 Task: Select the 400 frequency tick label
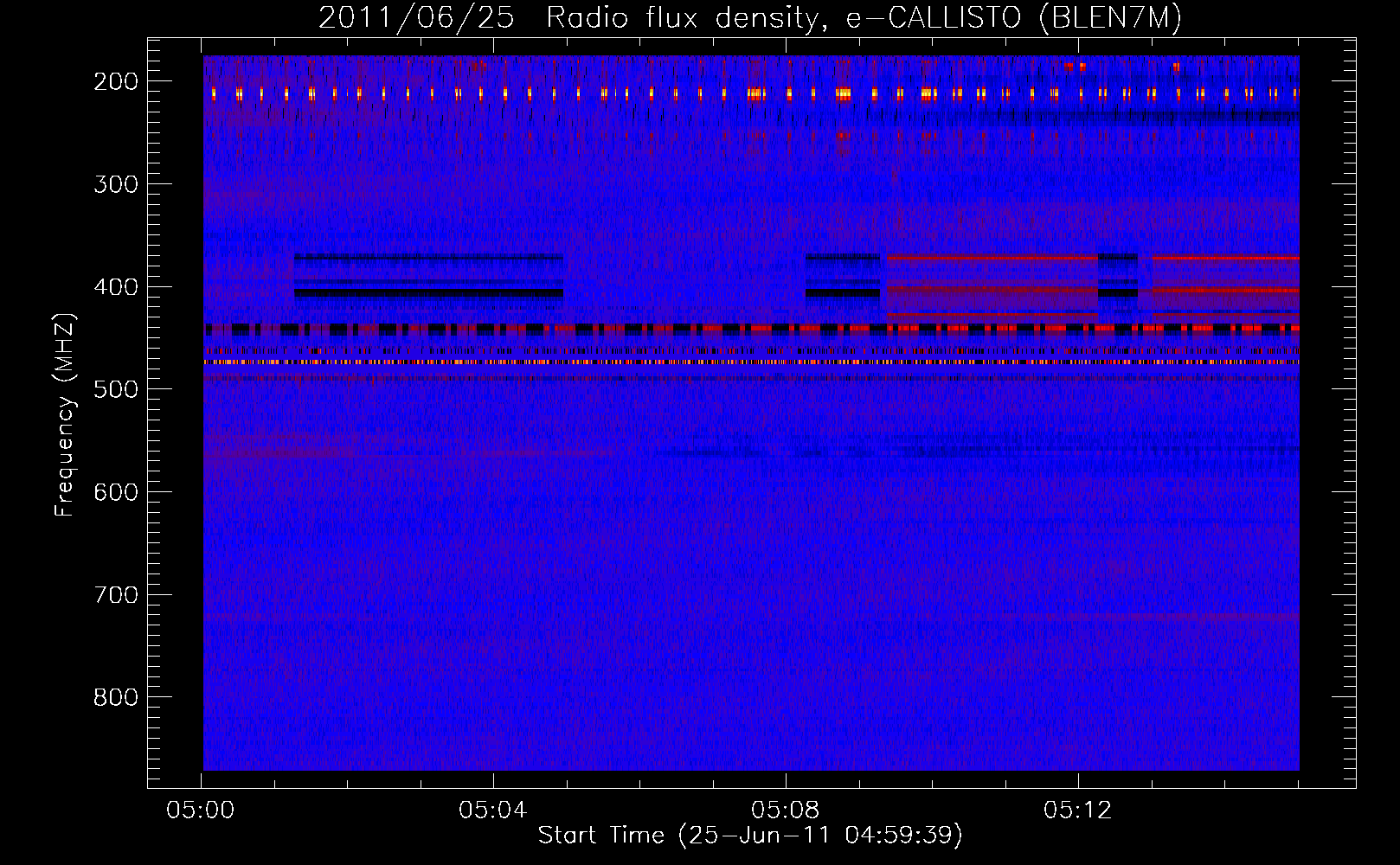pos(116,287)
